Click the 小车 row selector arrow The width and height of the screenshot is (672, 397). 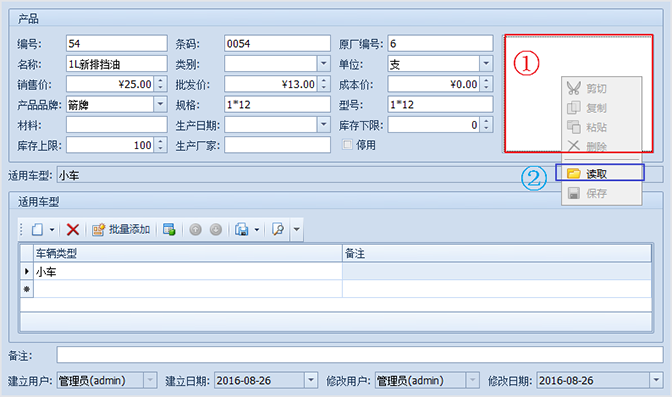(x=27, y=271)
